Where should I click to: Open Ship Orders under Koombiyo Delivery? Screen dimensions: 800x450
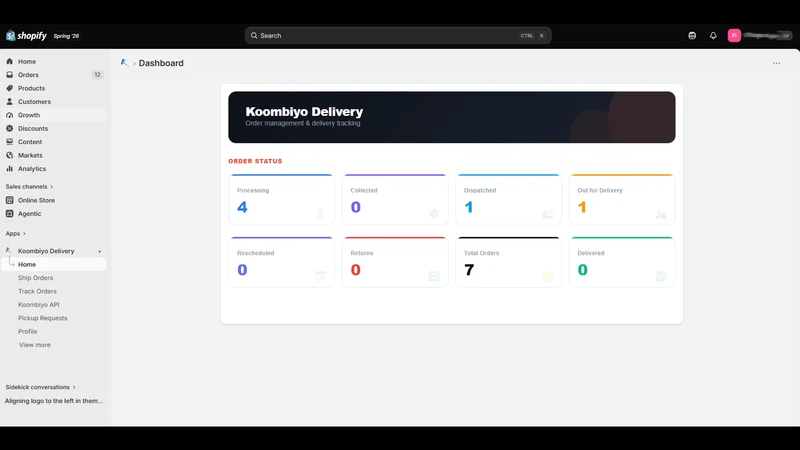coord(35,278)
